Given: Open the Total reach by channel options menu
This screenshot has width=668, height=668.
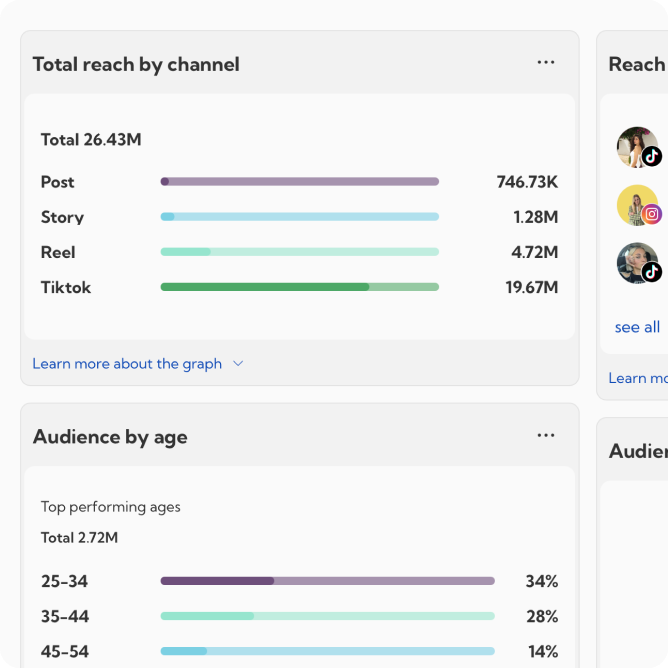Looking at the screenshot, I should [x=546, y=63].
